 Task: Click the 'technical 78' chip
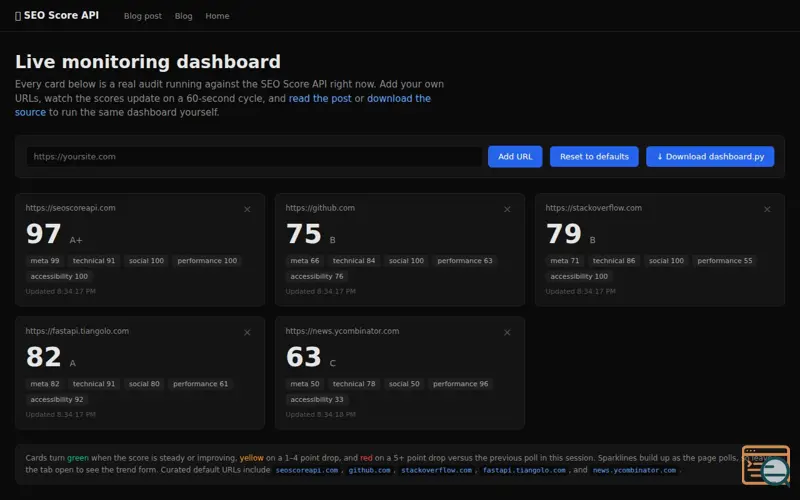click(x=354, y=384)
